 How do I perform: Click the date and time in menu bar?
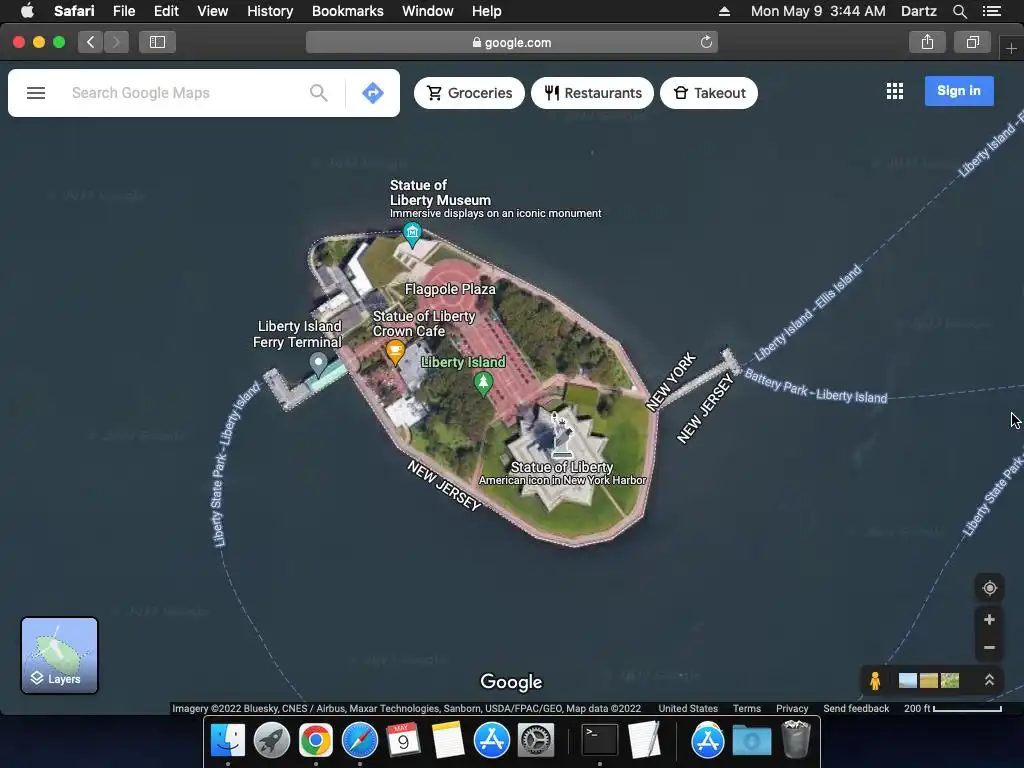[x=818, y=11]
